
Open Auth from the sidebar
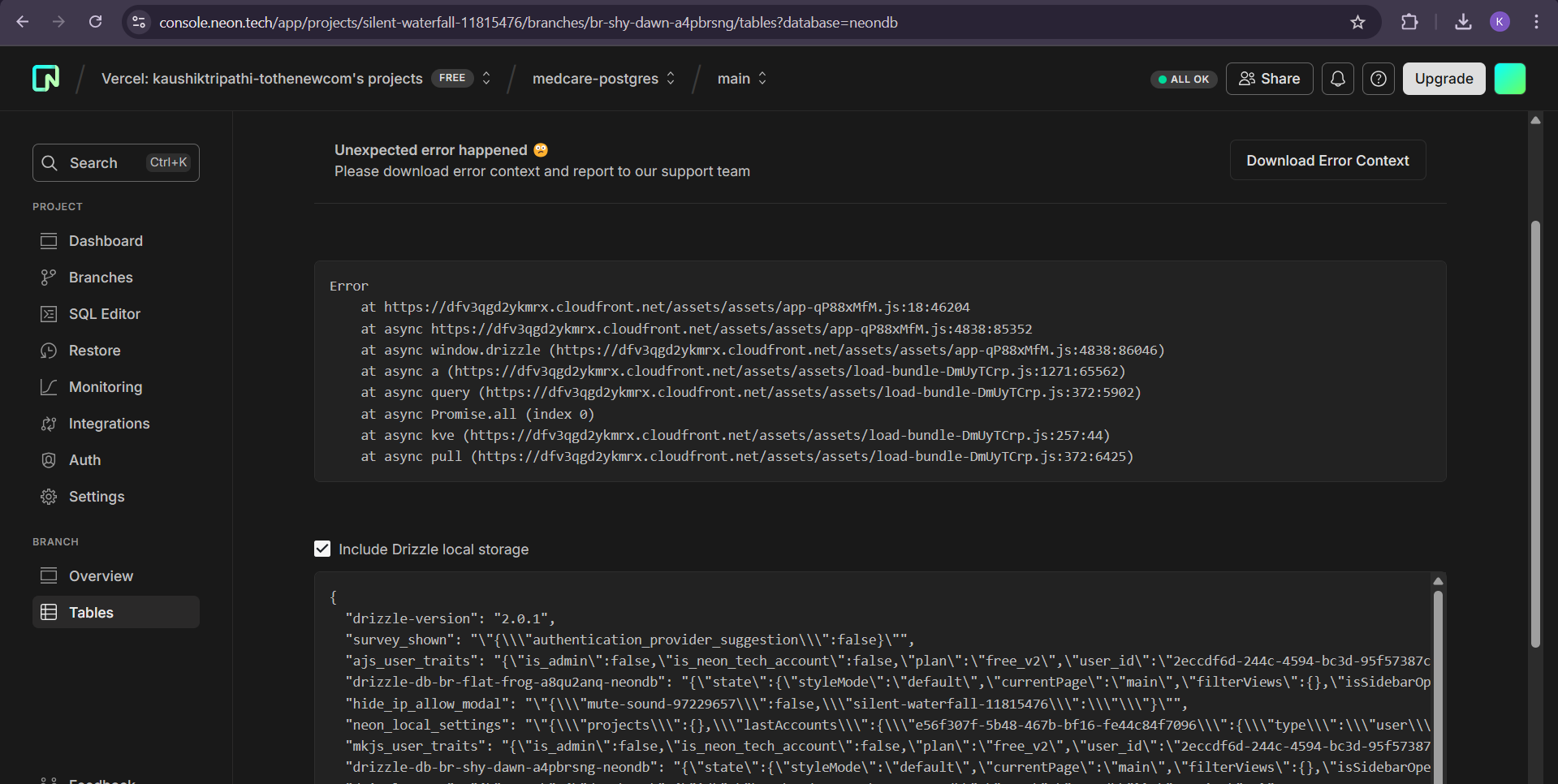click(116, 460)
